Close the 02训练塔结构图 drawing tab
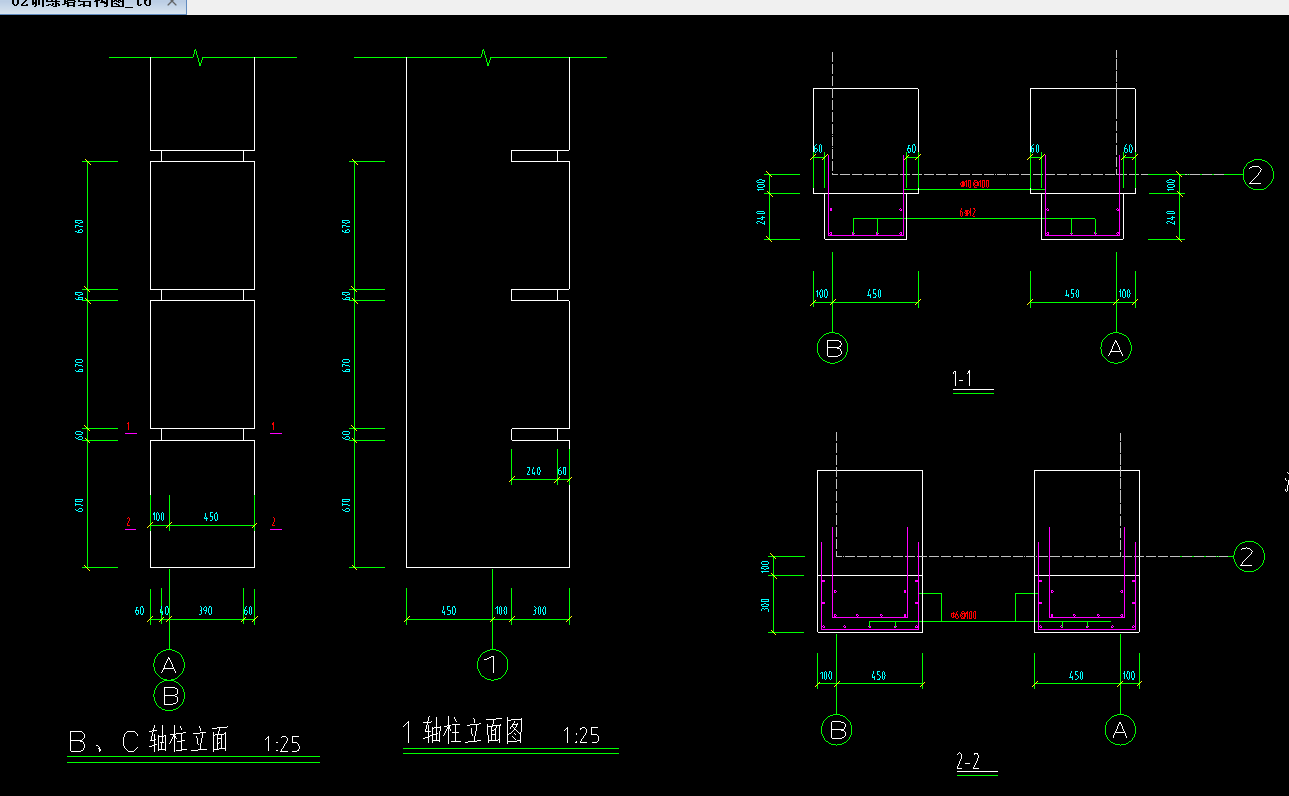Screen dimensions: 1289x796 pyautogui.click(x=171, y=4)
